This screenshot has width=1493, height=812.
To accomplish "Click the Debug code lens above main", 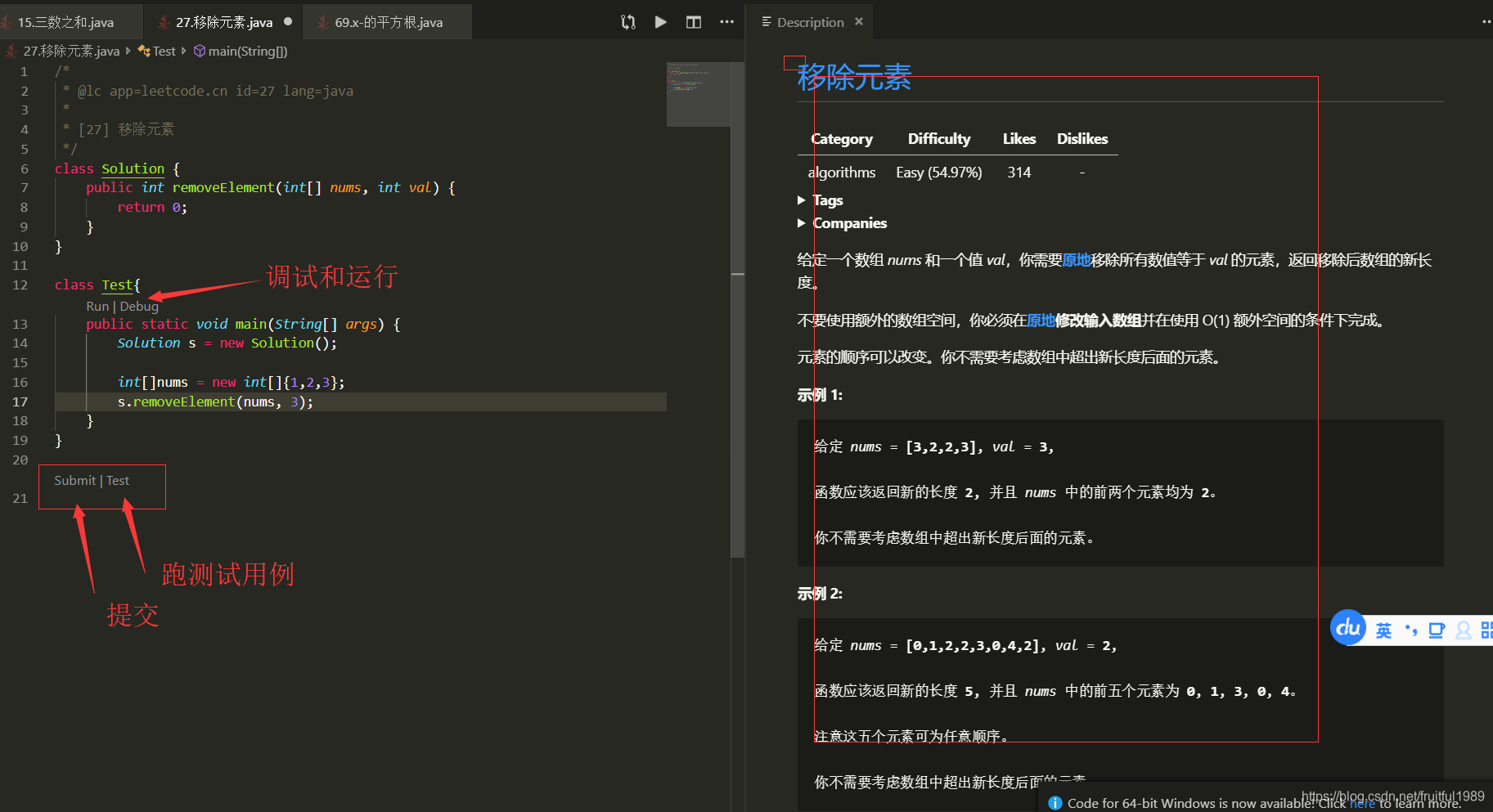I will click(139, 306).
